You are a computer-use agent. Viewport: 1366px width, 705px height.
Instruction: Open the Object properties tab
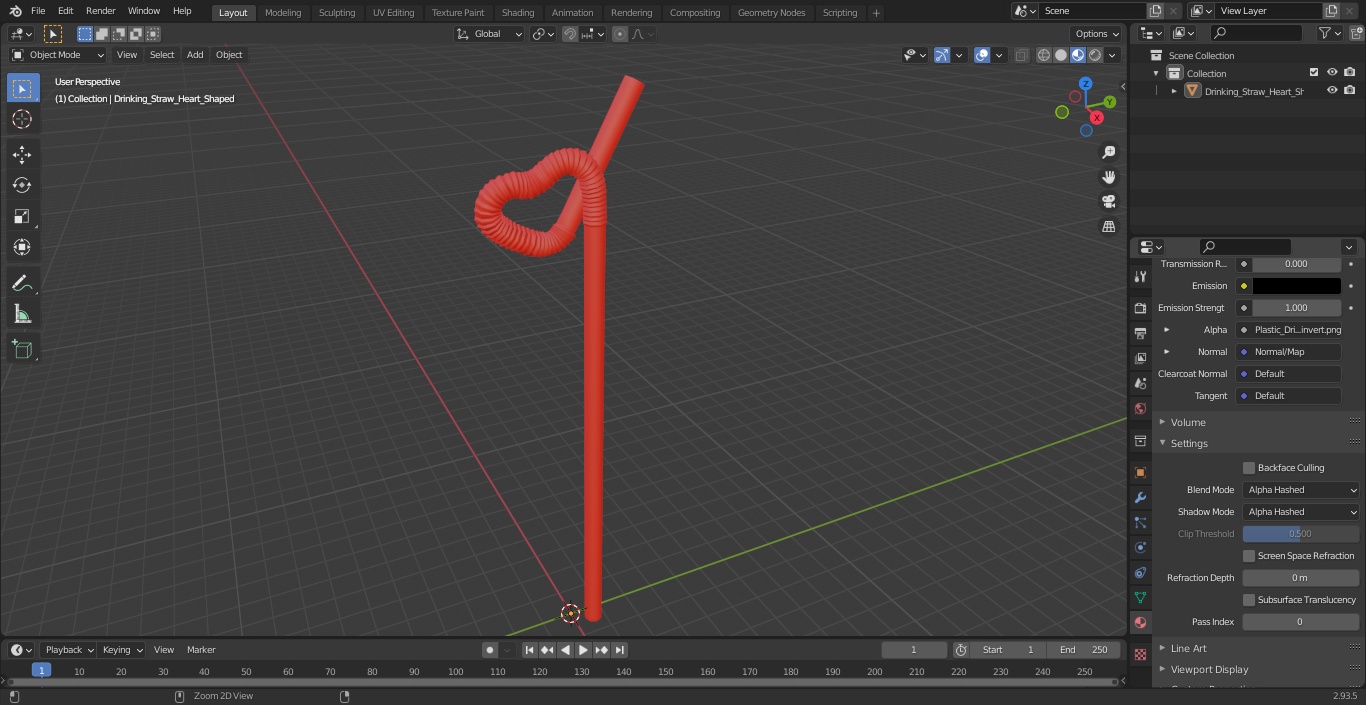(x=1140, y=472)
